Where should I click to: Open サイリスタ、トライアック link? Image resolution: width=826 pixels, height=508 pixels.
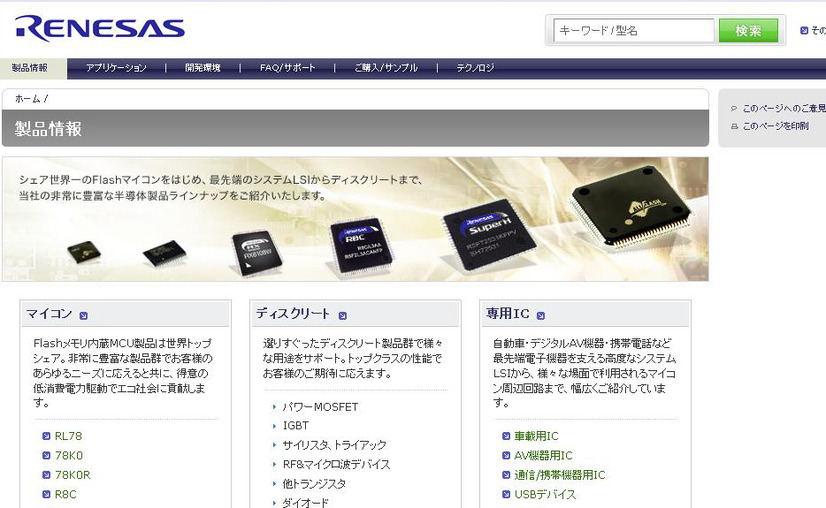(x=335, y=445)
